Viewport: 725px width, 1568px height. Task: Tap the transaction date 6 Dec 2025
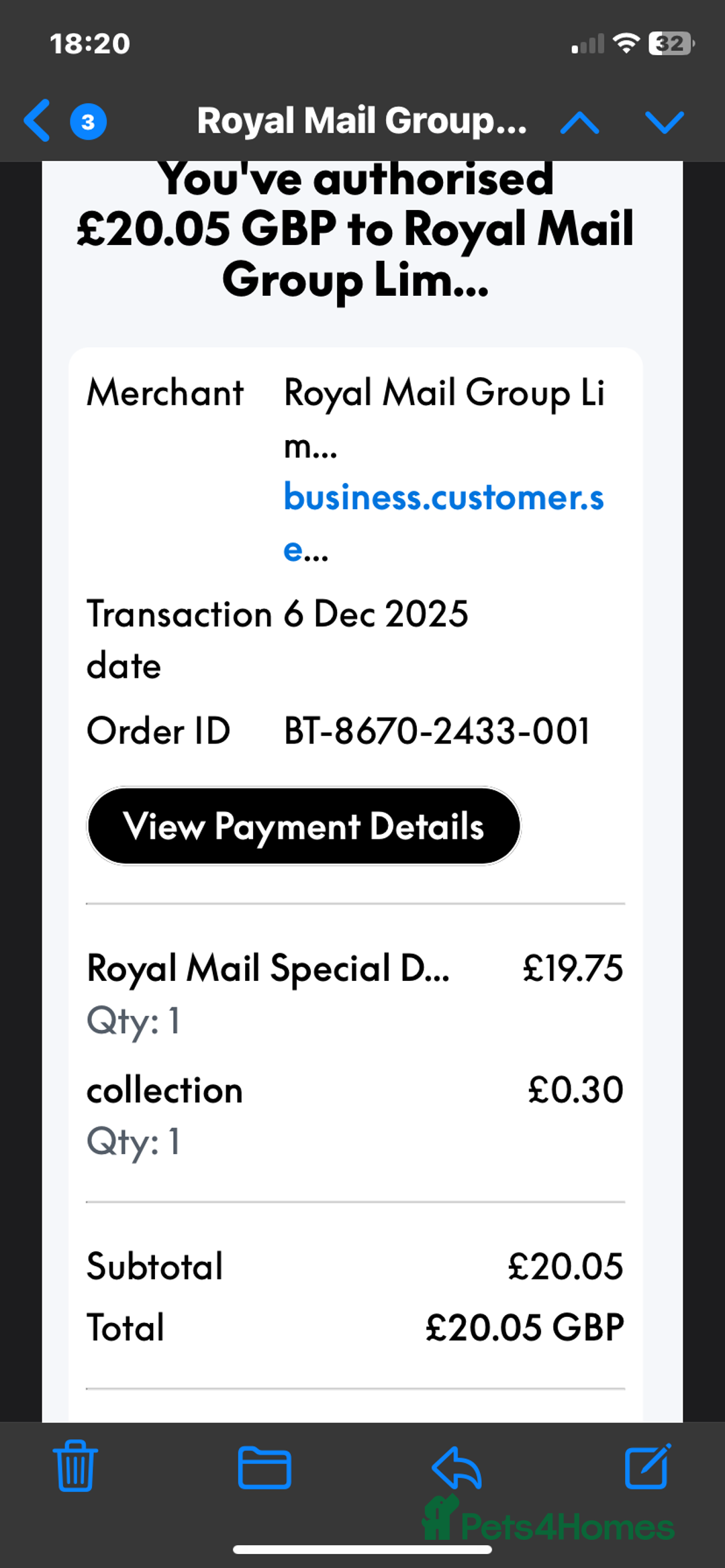coord(376,614)
